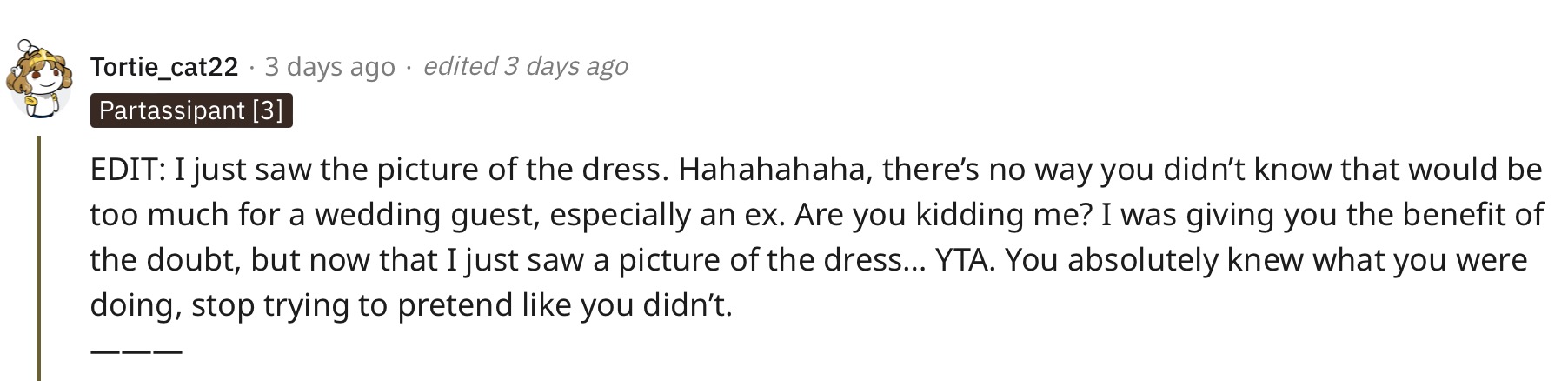Screen dimensions: 1568x381
Task: Click the 'edited 3 days ago' label
Action: (x=525, y=67)
